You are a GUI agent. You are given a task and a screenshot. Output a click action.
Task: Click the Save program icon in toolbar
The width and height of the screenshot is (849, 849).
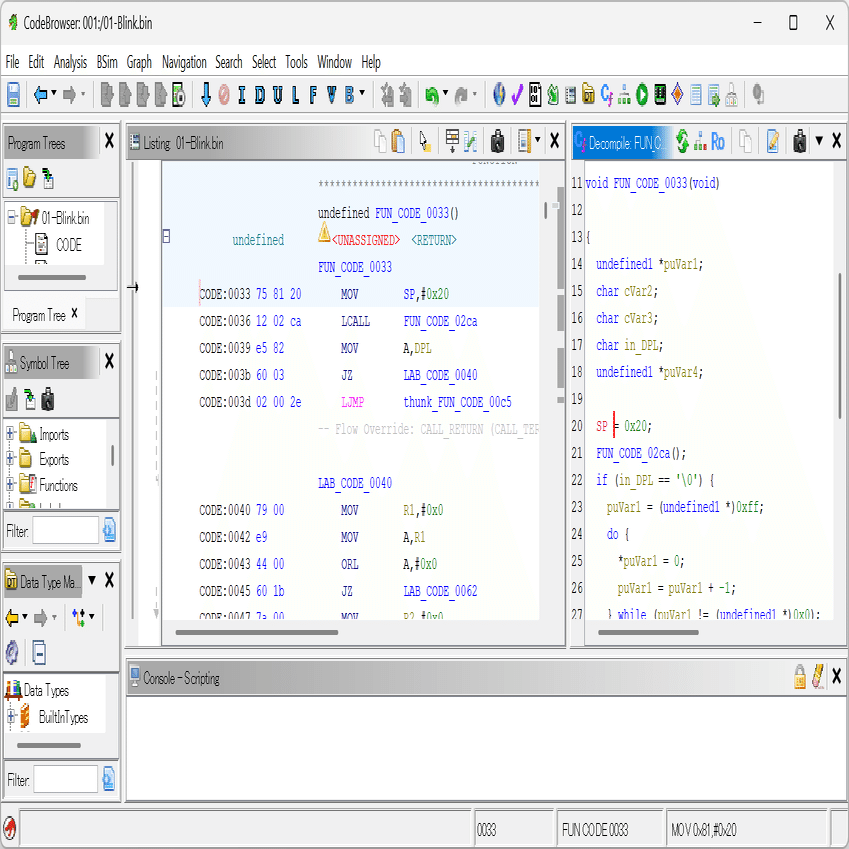14,95
